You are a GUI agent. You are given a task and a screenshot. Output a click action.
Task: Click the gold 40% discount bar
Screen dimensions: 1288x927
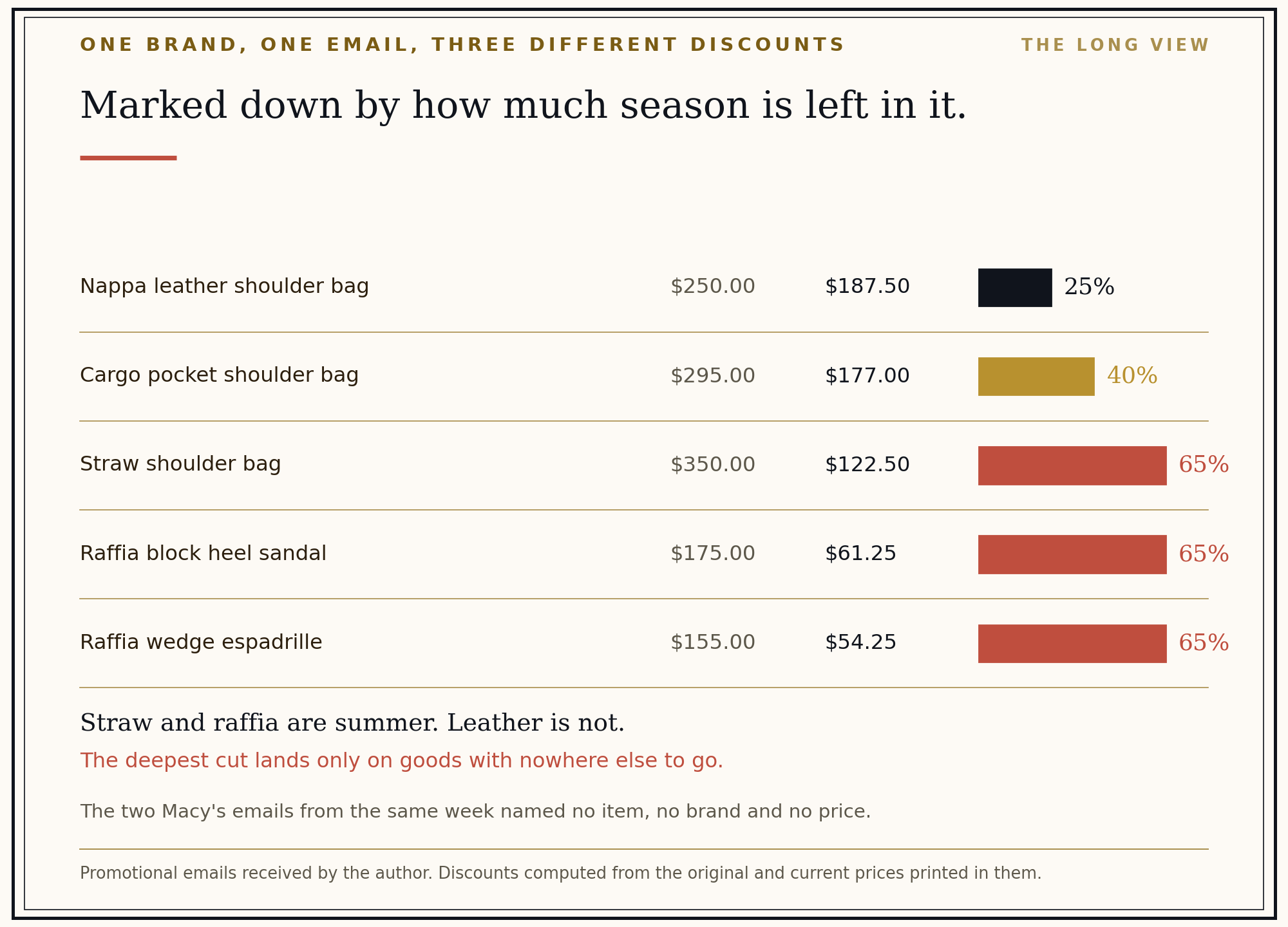coord(1036,377)
